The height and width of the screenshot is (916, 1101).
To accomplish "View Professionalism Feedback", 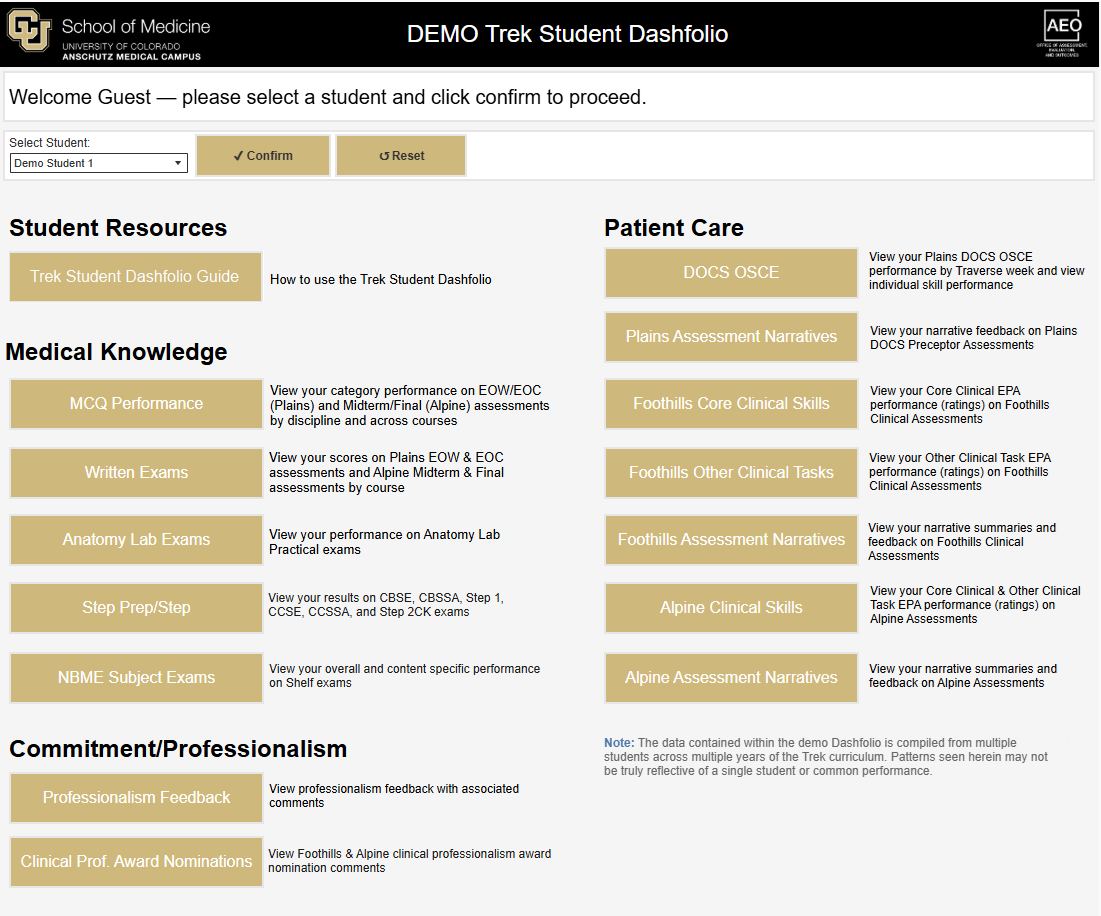I will (136, 798).
